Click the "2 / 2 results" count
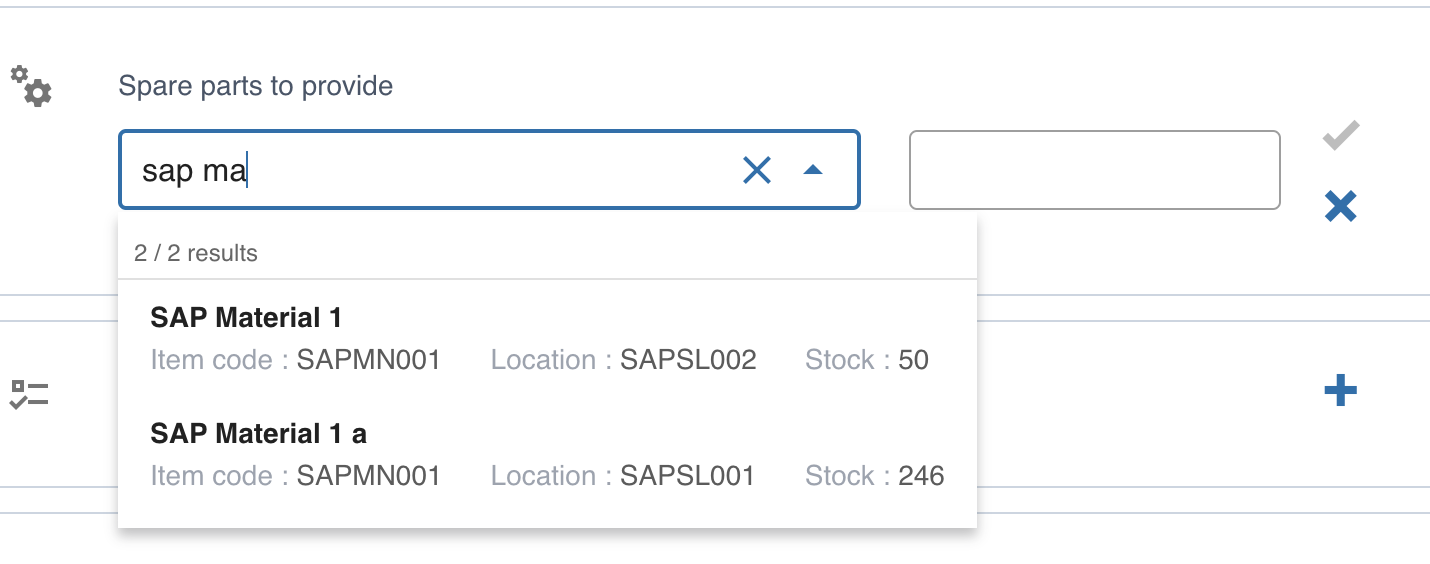The height and width of the screenshot is (564, 1430). click(x=196, y=253)
